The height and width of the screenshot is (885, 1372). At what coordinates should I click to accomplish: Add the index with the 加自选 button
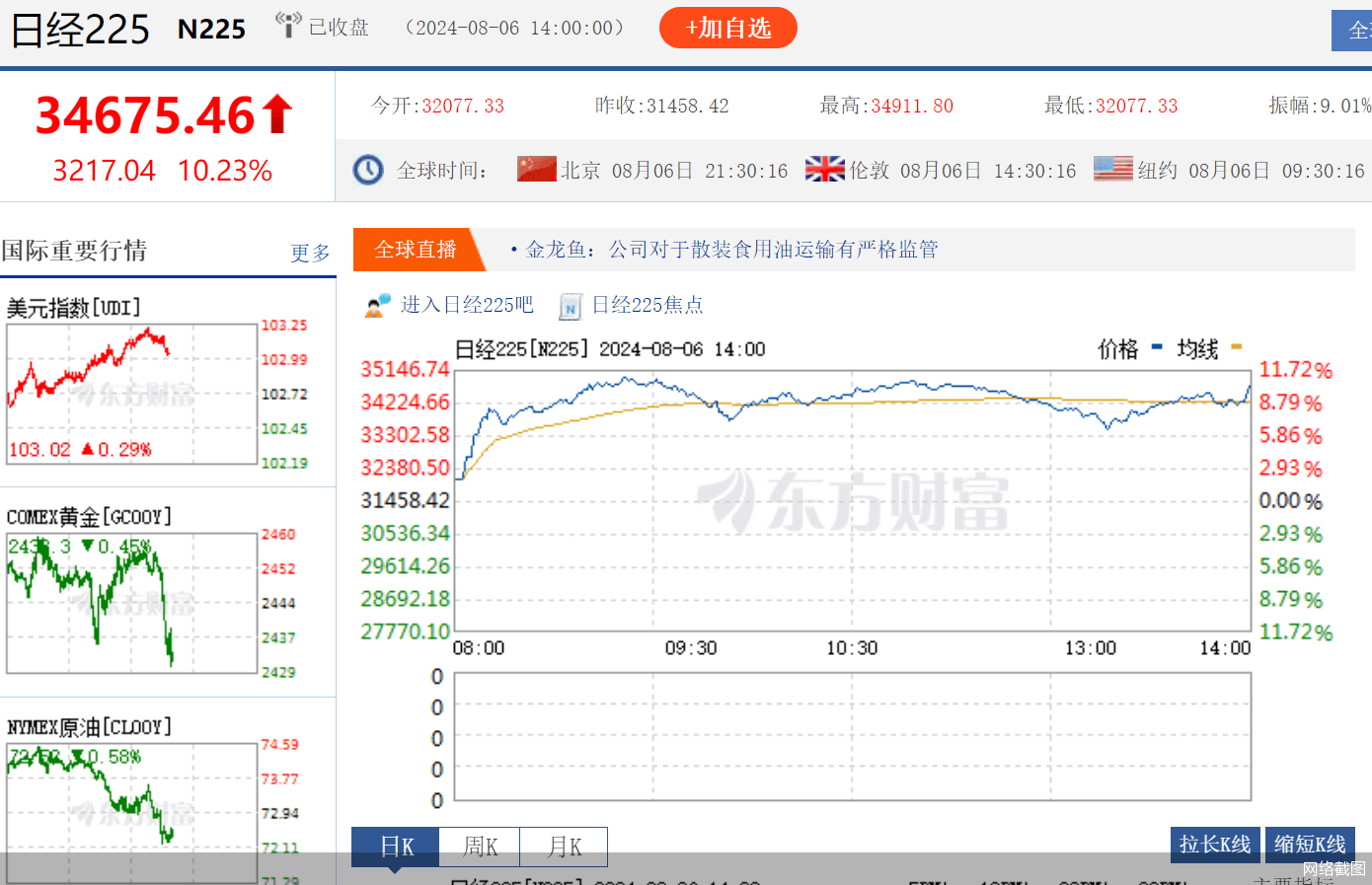727,28
